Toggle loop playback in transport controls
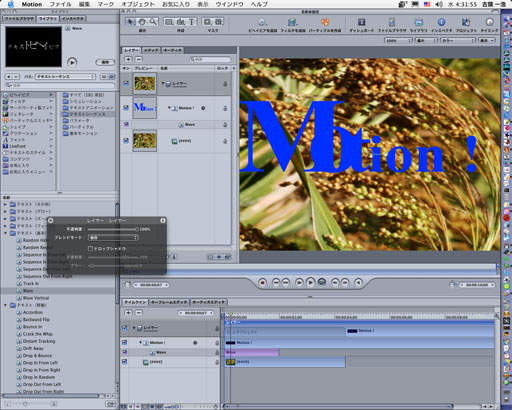This screenshot has height=410, width=512. [322, 283]
